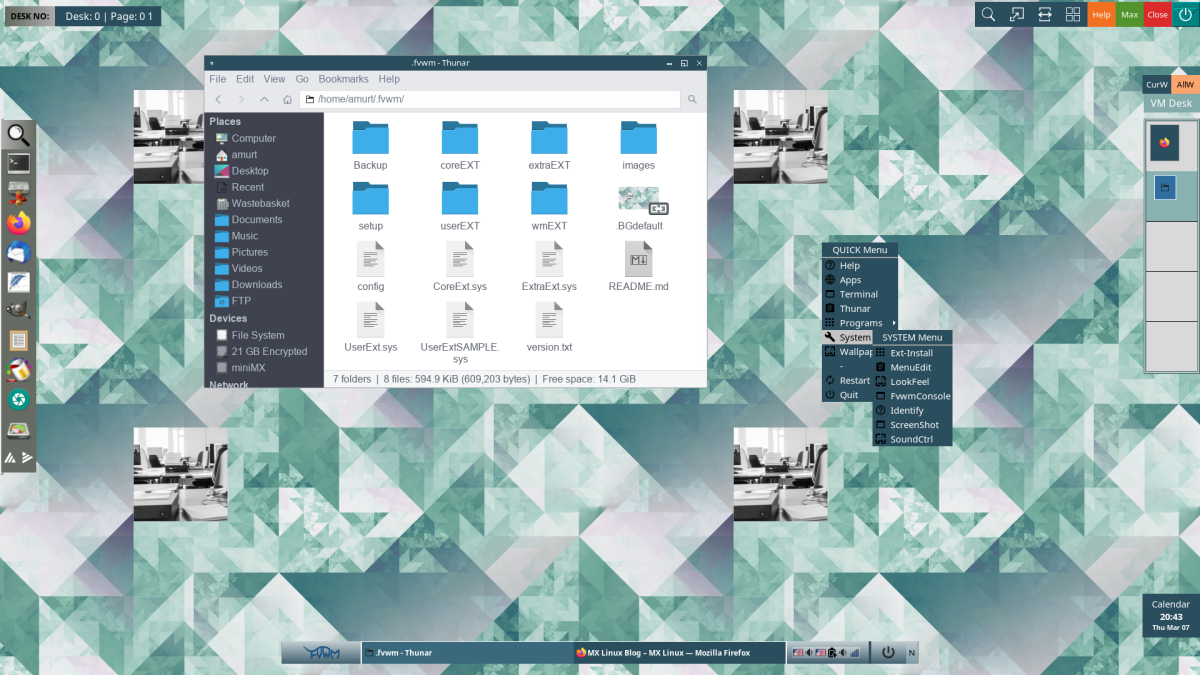Select the version.txt file
1200x675 pixels.
click(549, 328)
